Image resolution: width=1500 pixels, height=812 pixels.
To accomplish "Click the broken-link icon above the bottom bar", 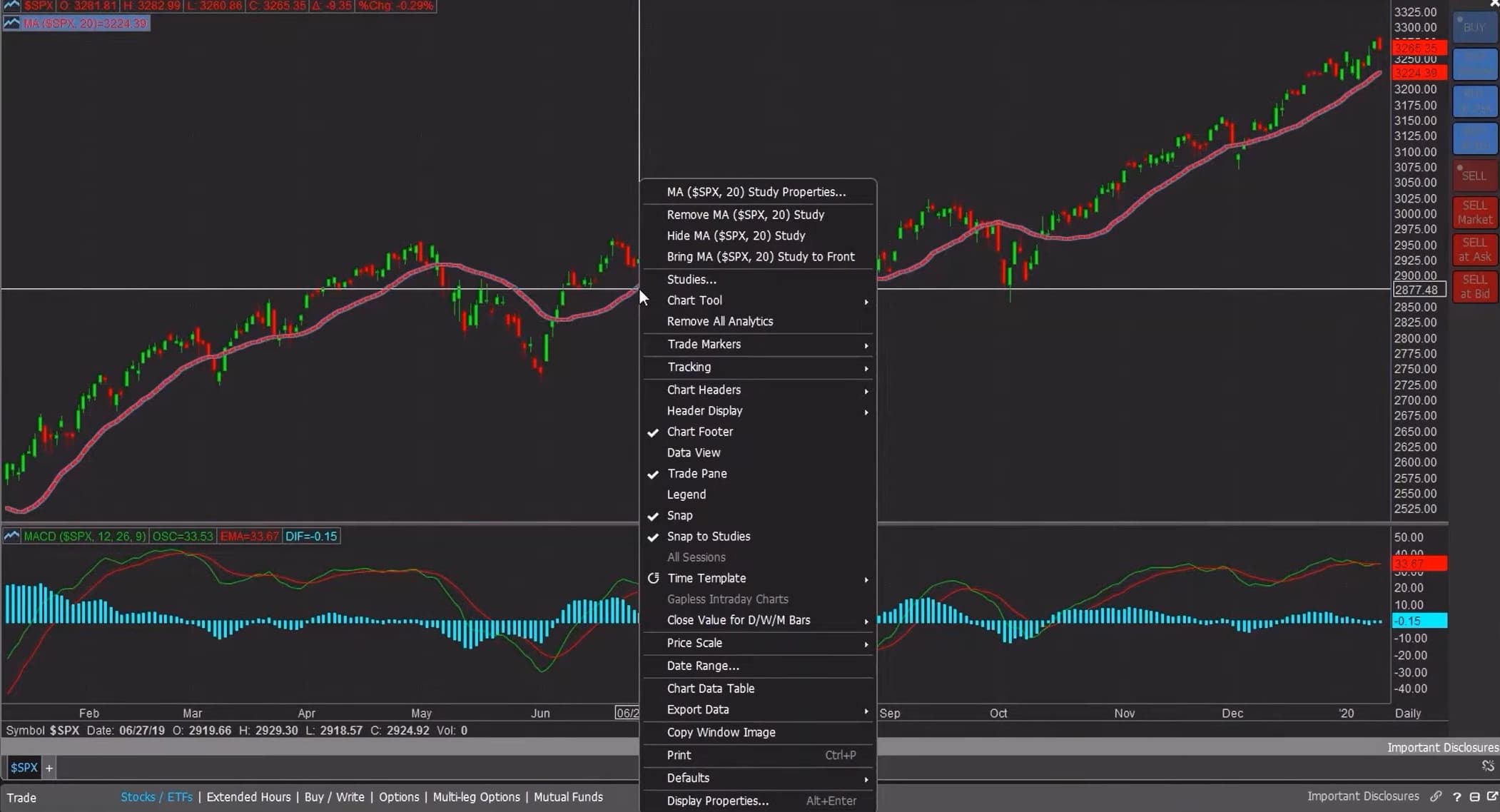I will pos(1488,766).
